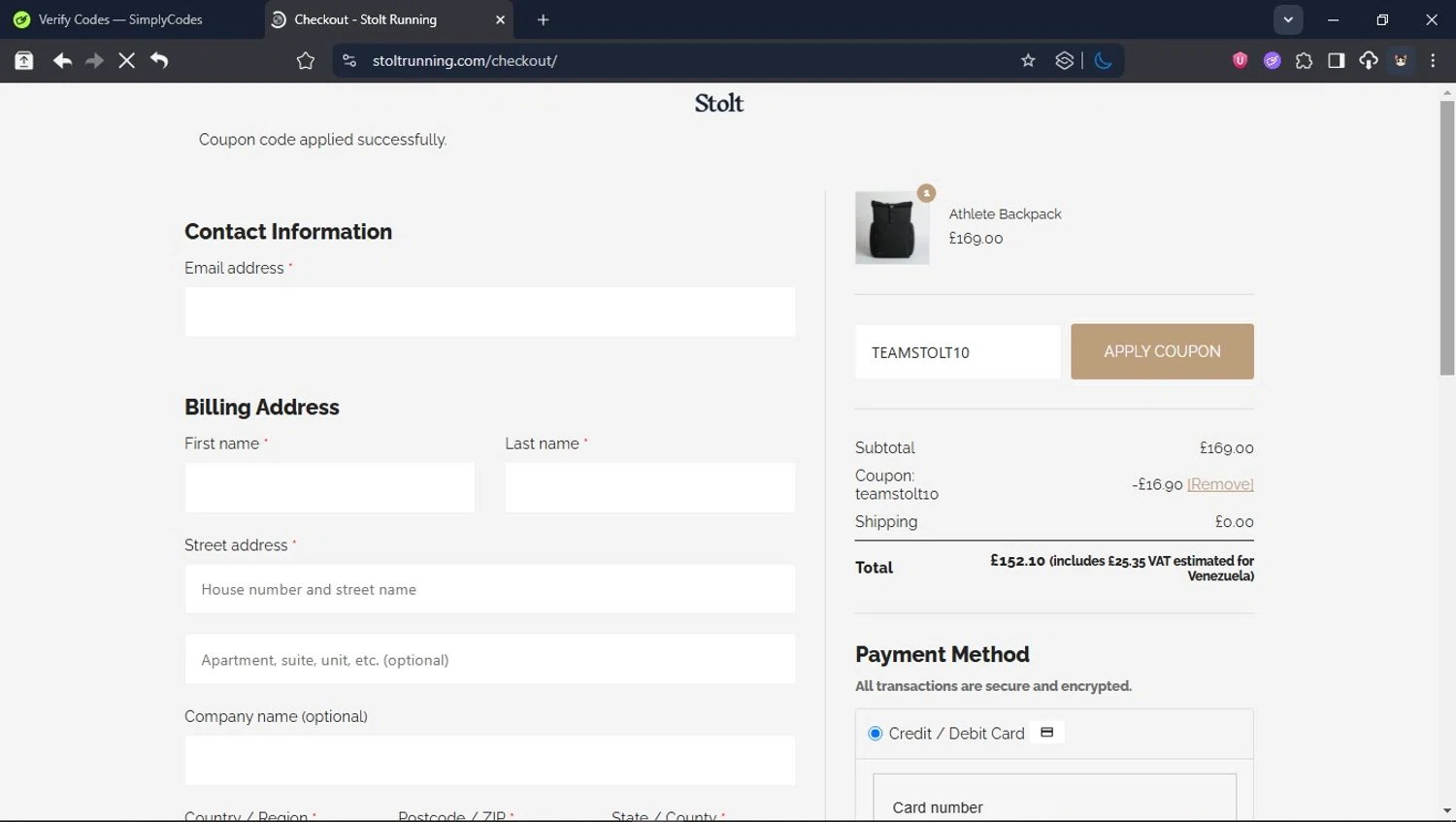1456x822 pixels.
Task: Click the undo arrow icon in toolbar
Action: tap(159, 60)
